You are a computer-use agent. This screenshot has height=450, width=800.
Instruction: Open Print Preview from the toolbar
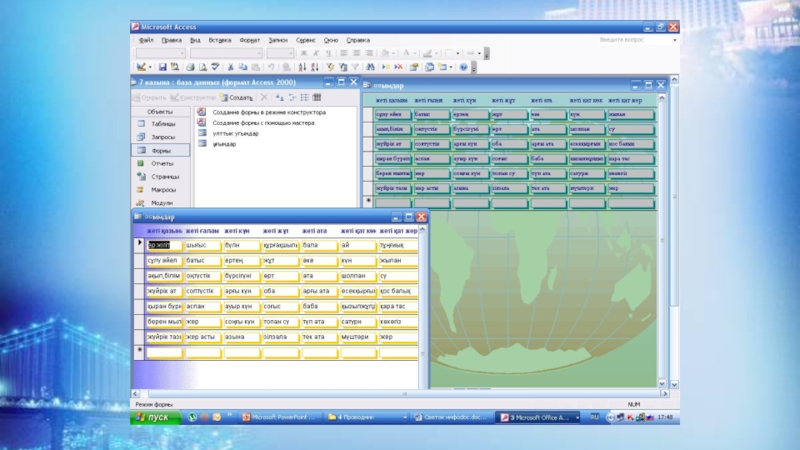pos(203,67)
